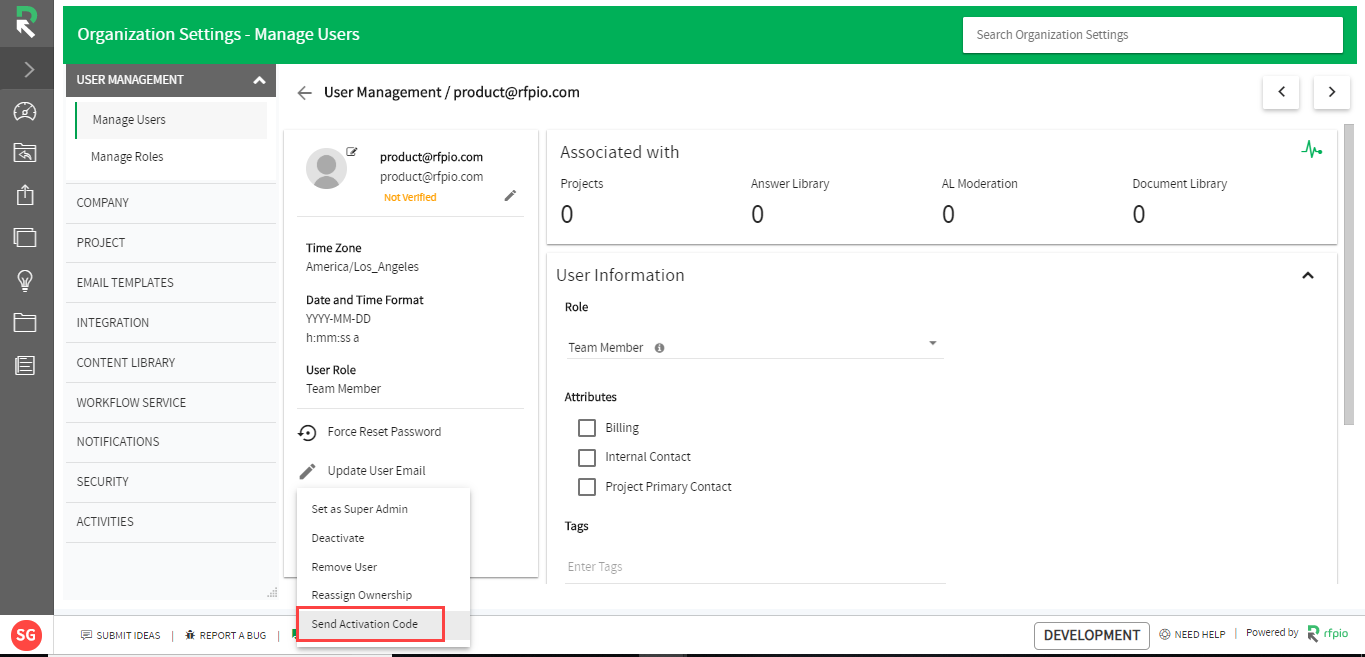The width and height of the screenshot is (1365, 657).
Task: Expand the SECURITY section
Action: pyautogui.click(x=171, y=482)
